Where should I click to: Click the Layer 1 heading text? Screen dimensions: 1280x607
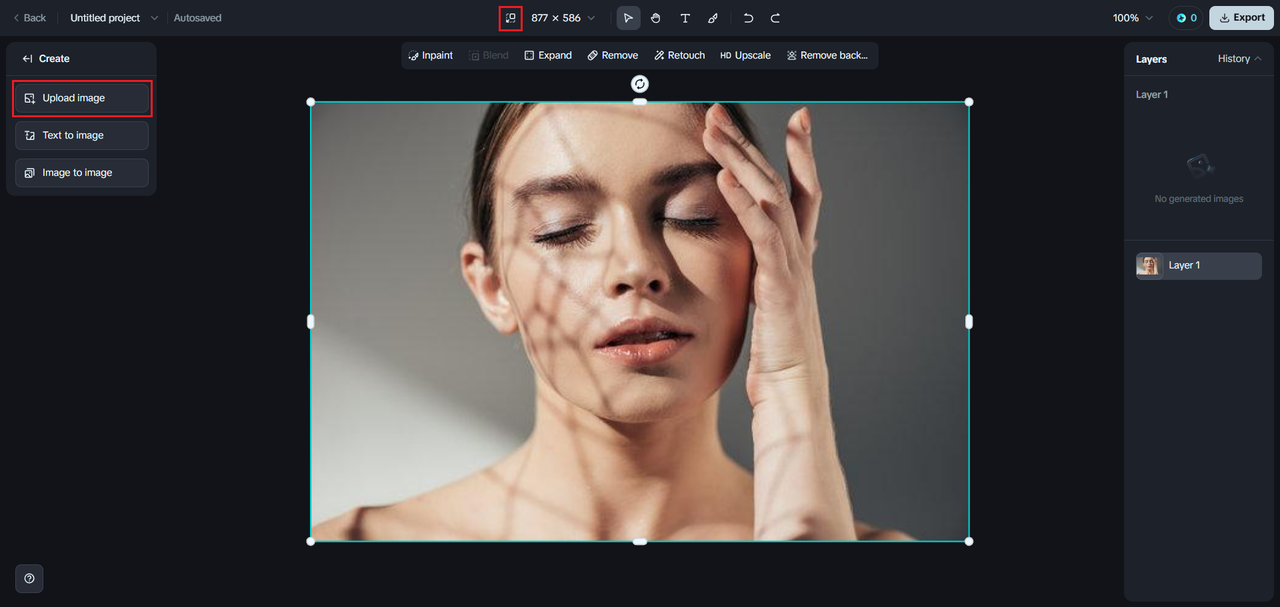click(x=1152, y=94)
